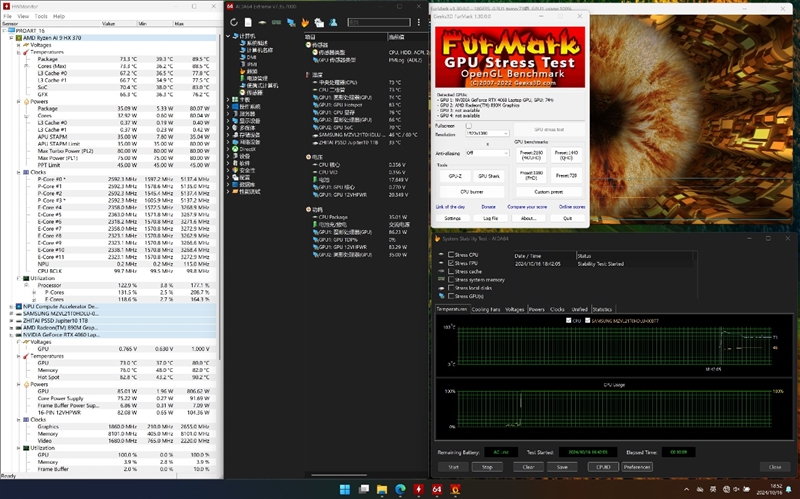Image resolution: width=800 pixels, height=499 pixels.
Task: Collapse AMD Ryzen AI 9 HX 370 node
Action: [11, 38]
